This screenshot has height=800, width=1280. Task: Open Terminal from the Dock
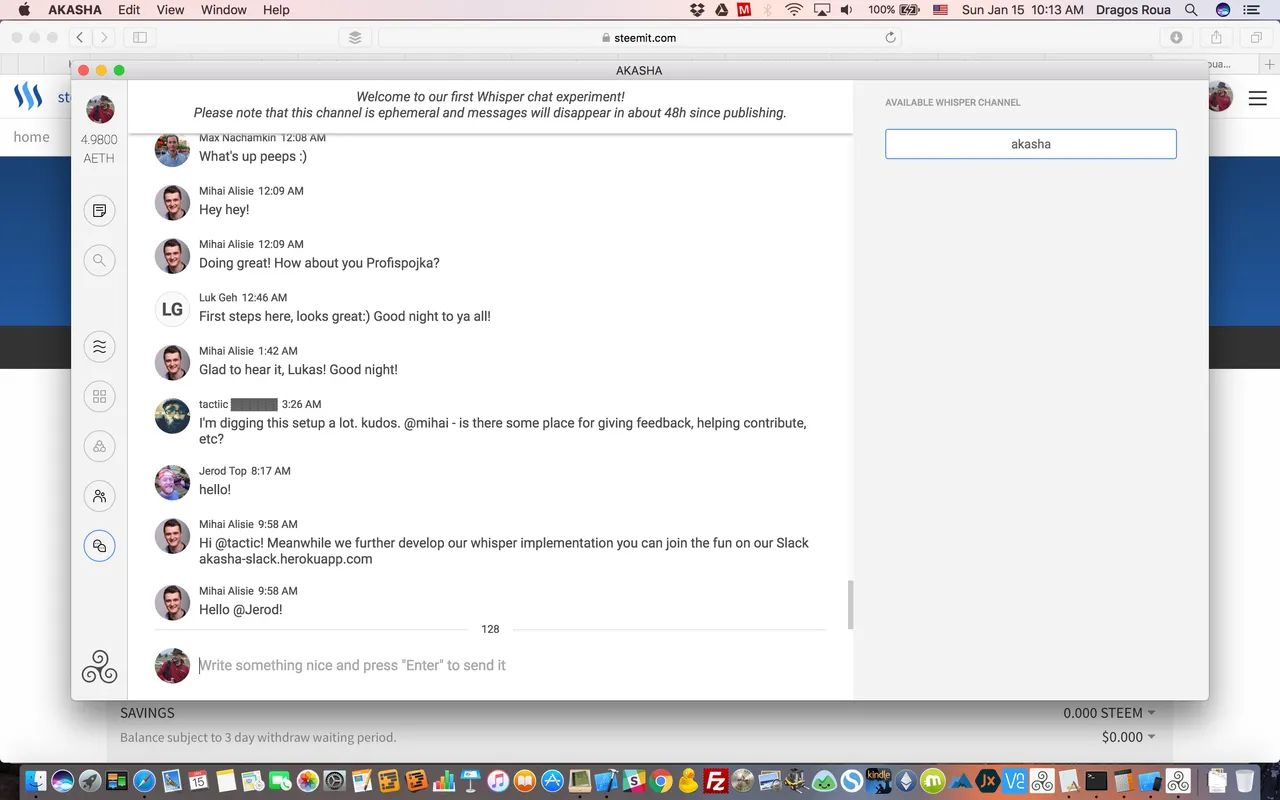tap(1097, 781)
